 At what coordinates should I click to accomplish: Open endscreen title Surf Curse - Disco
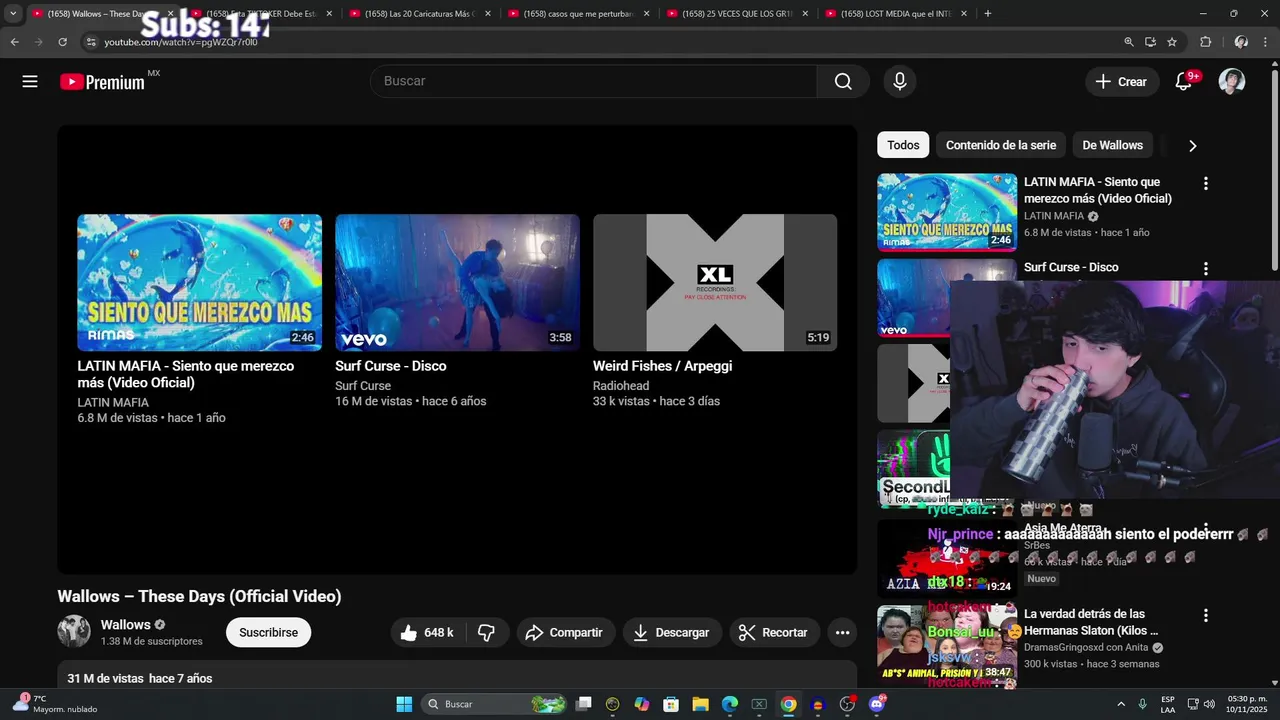pos(390,366)
